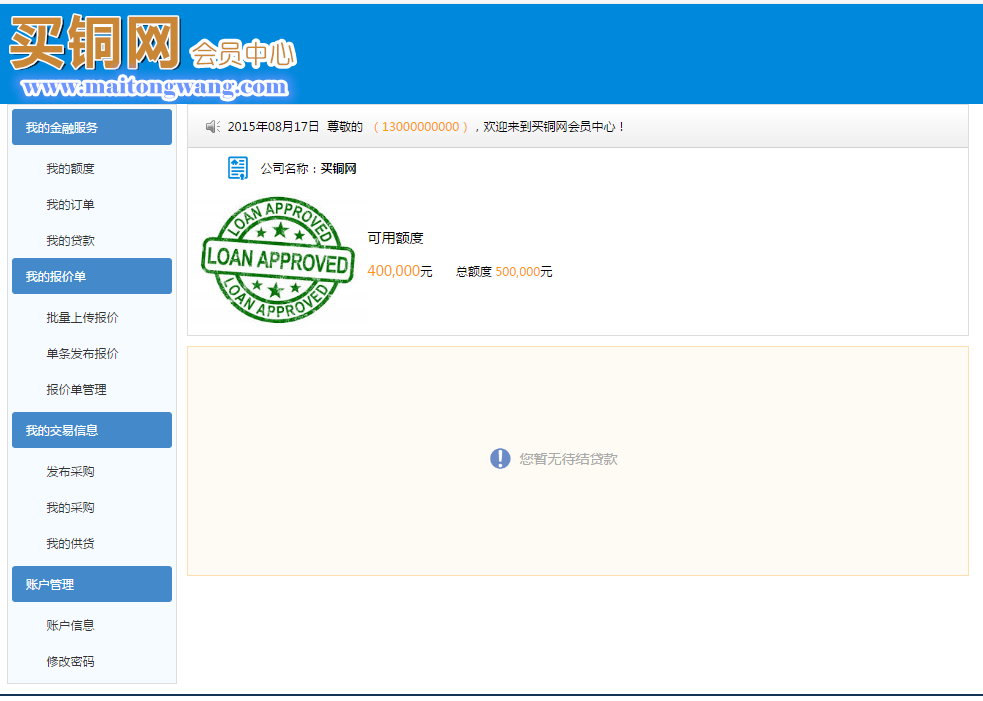Go to 我的供货 page
Image resolution: width=983 pixels, height=701 pixels.
coord(70,544)
